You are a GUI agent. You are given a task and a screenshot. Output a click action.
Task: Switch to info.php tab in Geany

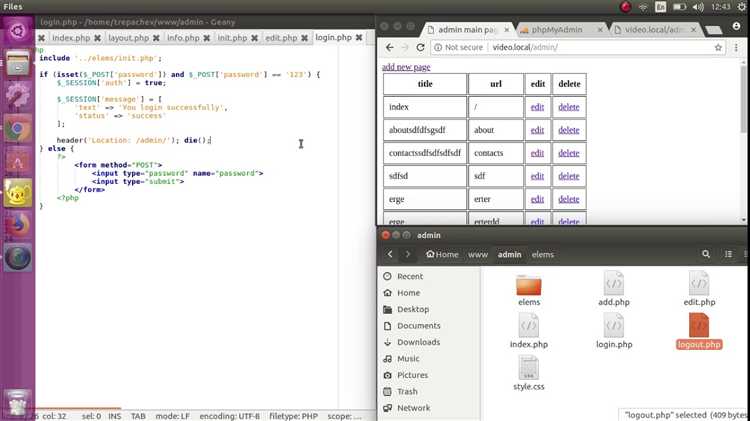point(183,38)
